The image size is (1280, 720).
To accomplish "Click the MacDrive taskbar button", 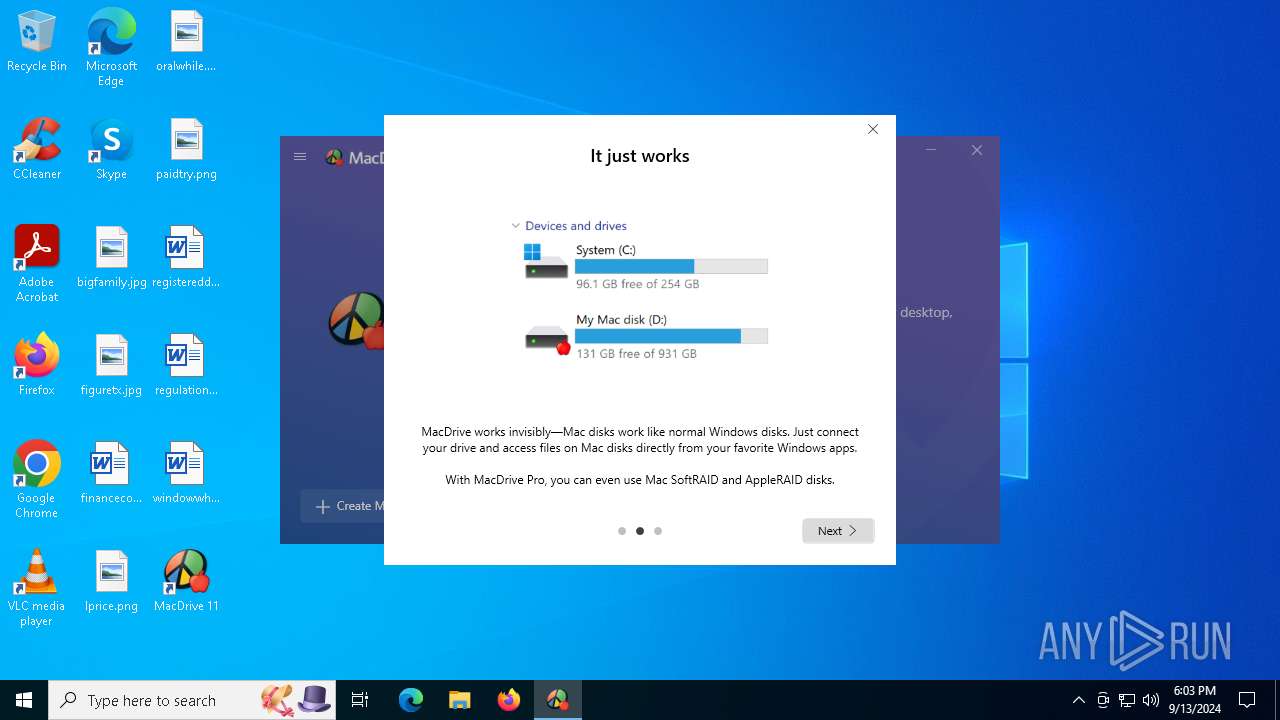I will coord(557,700).
